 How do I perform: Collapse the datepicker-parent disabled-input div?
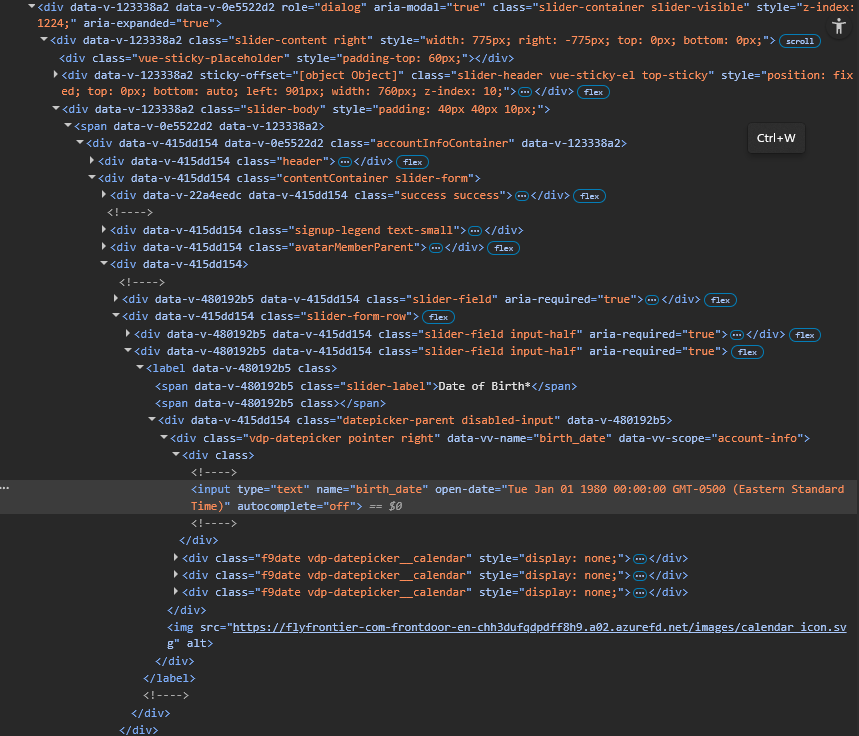point(152,420)
